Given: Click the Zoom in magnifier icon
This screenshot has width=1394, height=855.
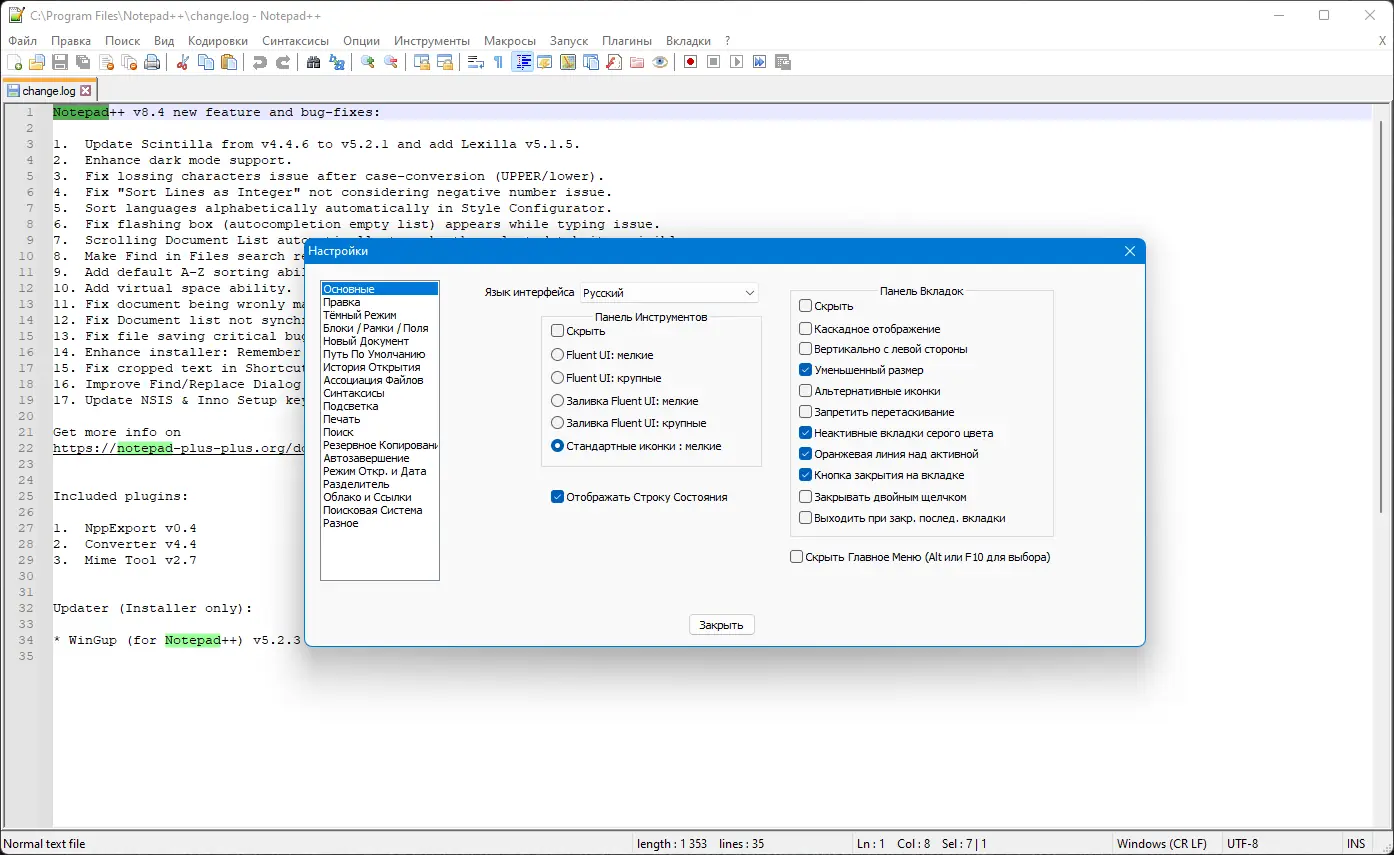Looking at the screenshot, I should (x=368, y=62).
